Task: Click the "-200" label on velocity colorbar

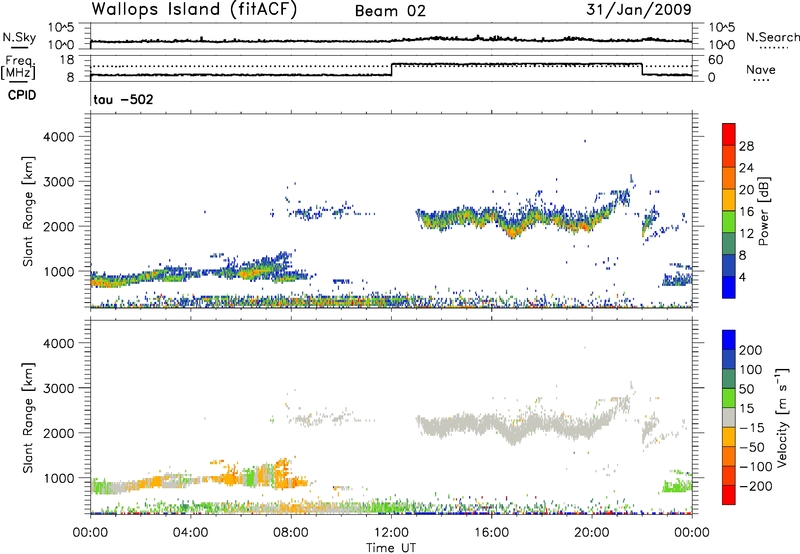Action: (756, 486)
